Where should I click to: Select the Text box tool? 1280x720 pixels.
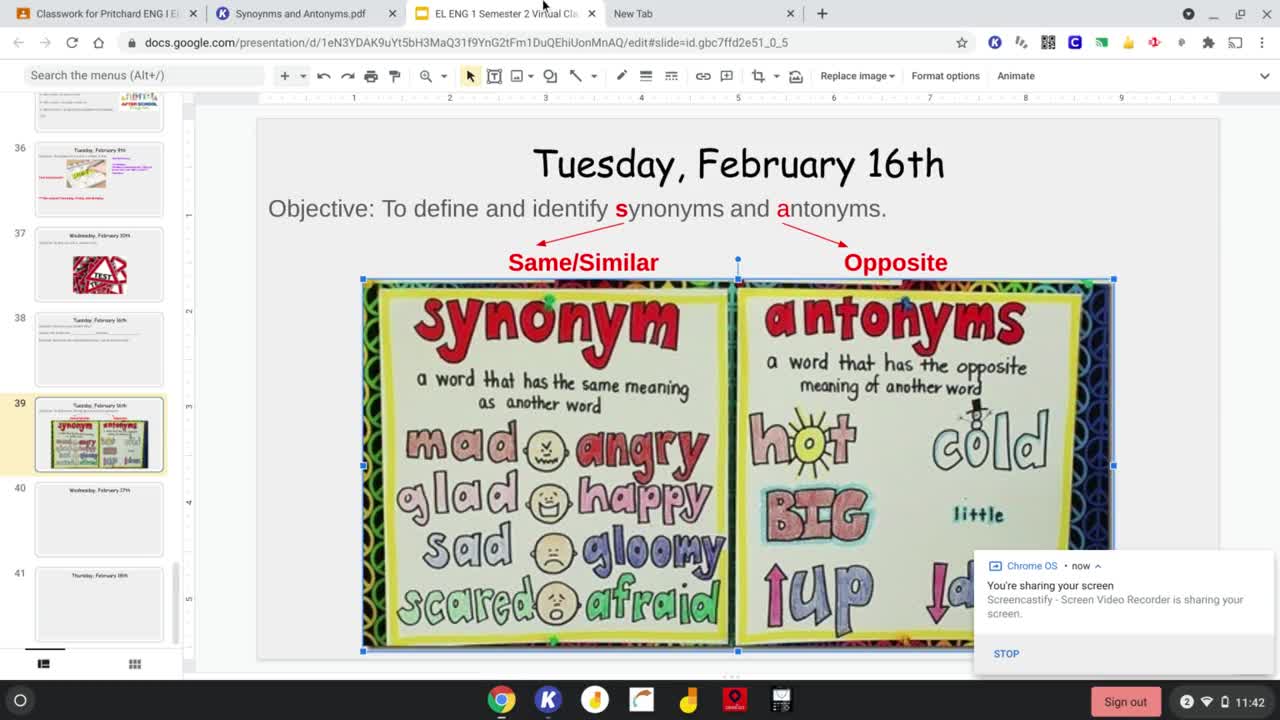click(x=494, y=76)
